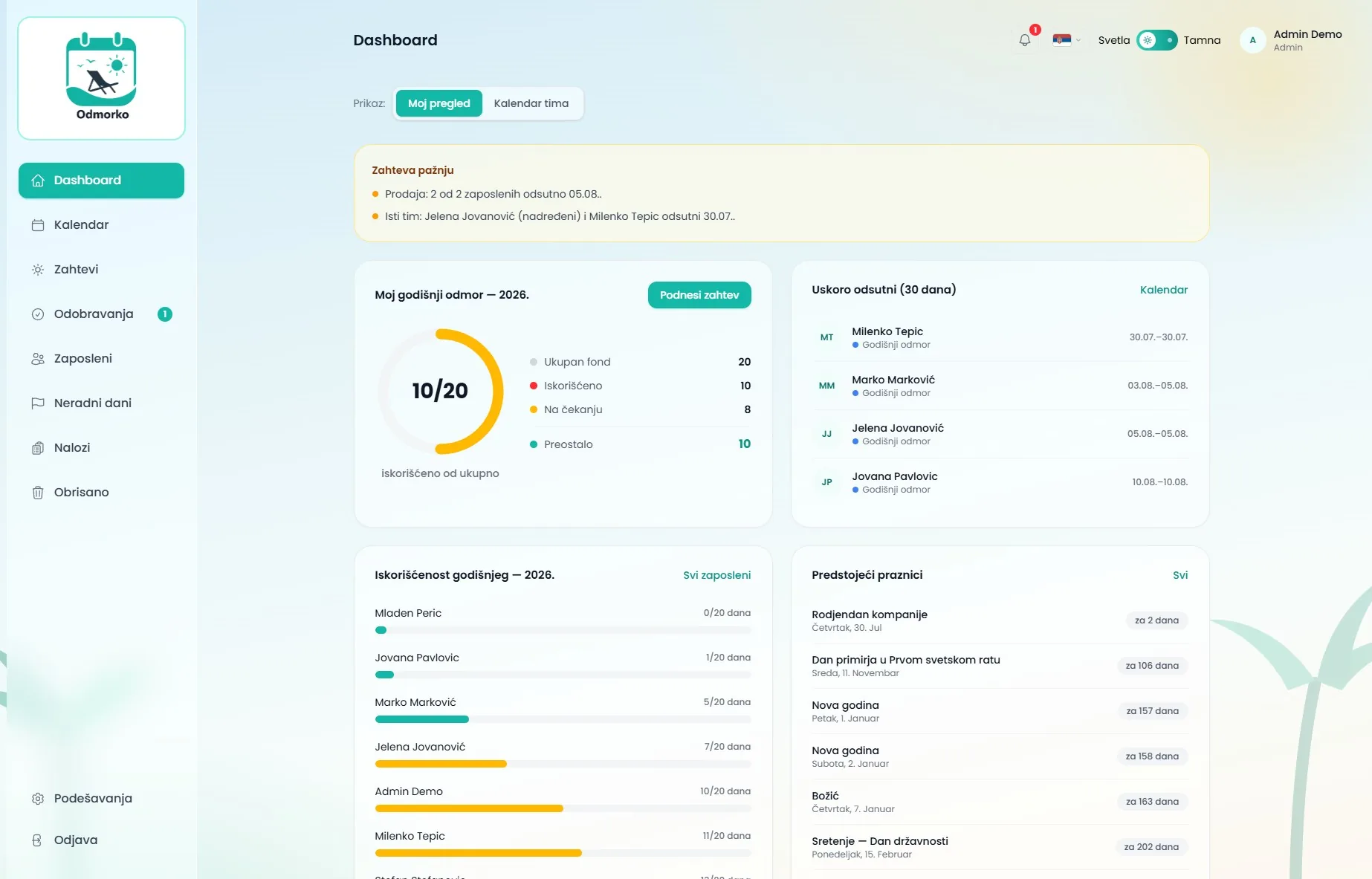Toggle the Svetla/Tamna theme switch

pyautogui.click(x=1157, y=40)
